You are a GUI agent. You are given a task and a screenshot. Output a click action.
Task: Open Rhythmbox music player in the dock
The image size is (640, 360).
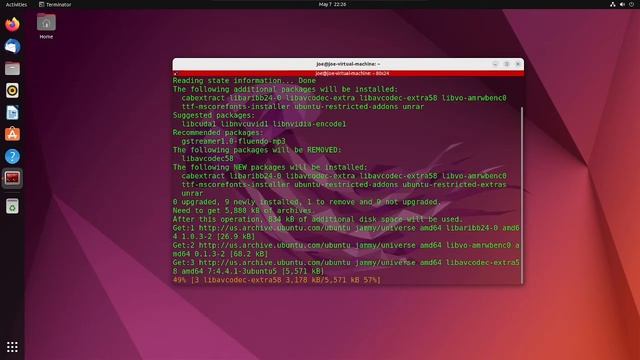(12, 91)
